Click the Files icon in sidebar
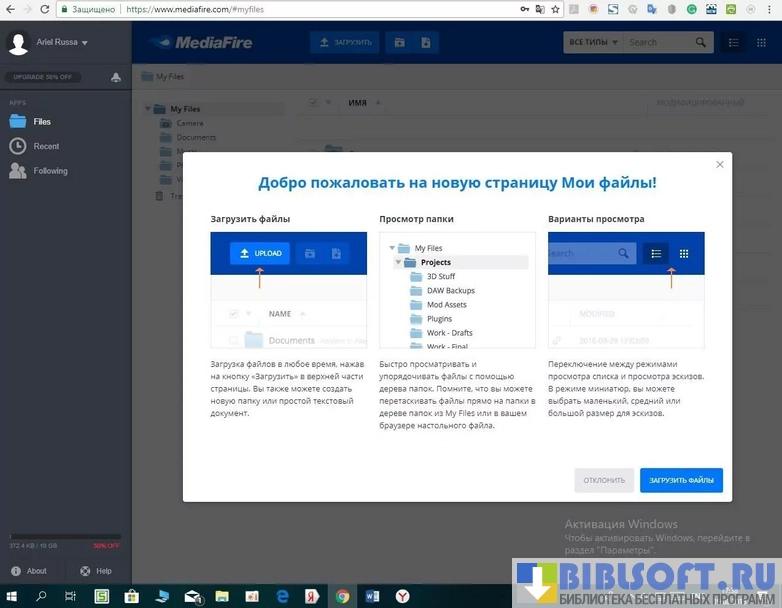Viewport: 782px width, 608px height. click(17, 121)
